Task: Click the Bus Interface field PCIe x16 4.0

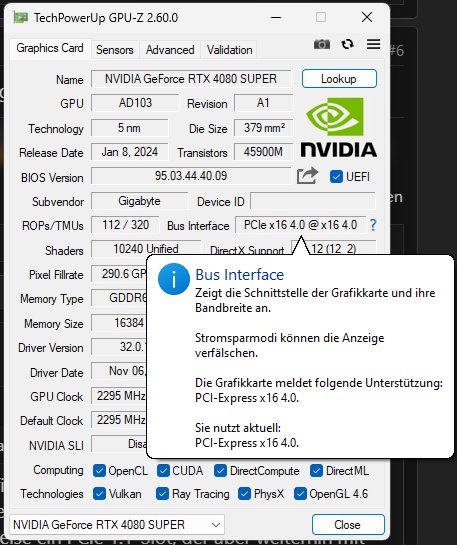Action: pyautogui.click(x=301, y=225)
